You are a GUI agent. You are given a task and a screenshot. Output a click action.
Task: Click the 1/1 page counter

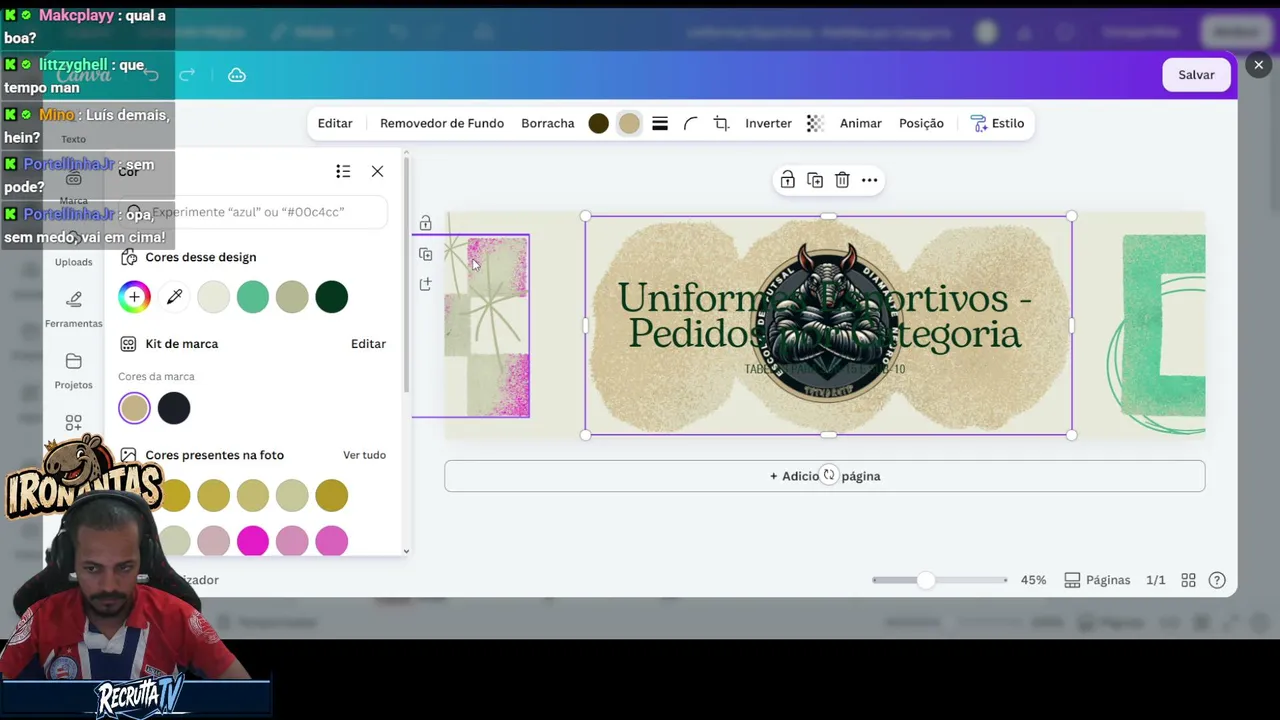(1155, 580)
